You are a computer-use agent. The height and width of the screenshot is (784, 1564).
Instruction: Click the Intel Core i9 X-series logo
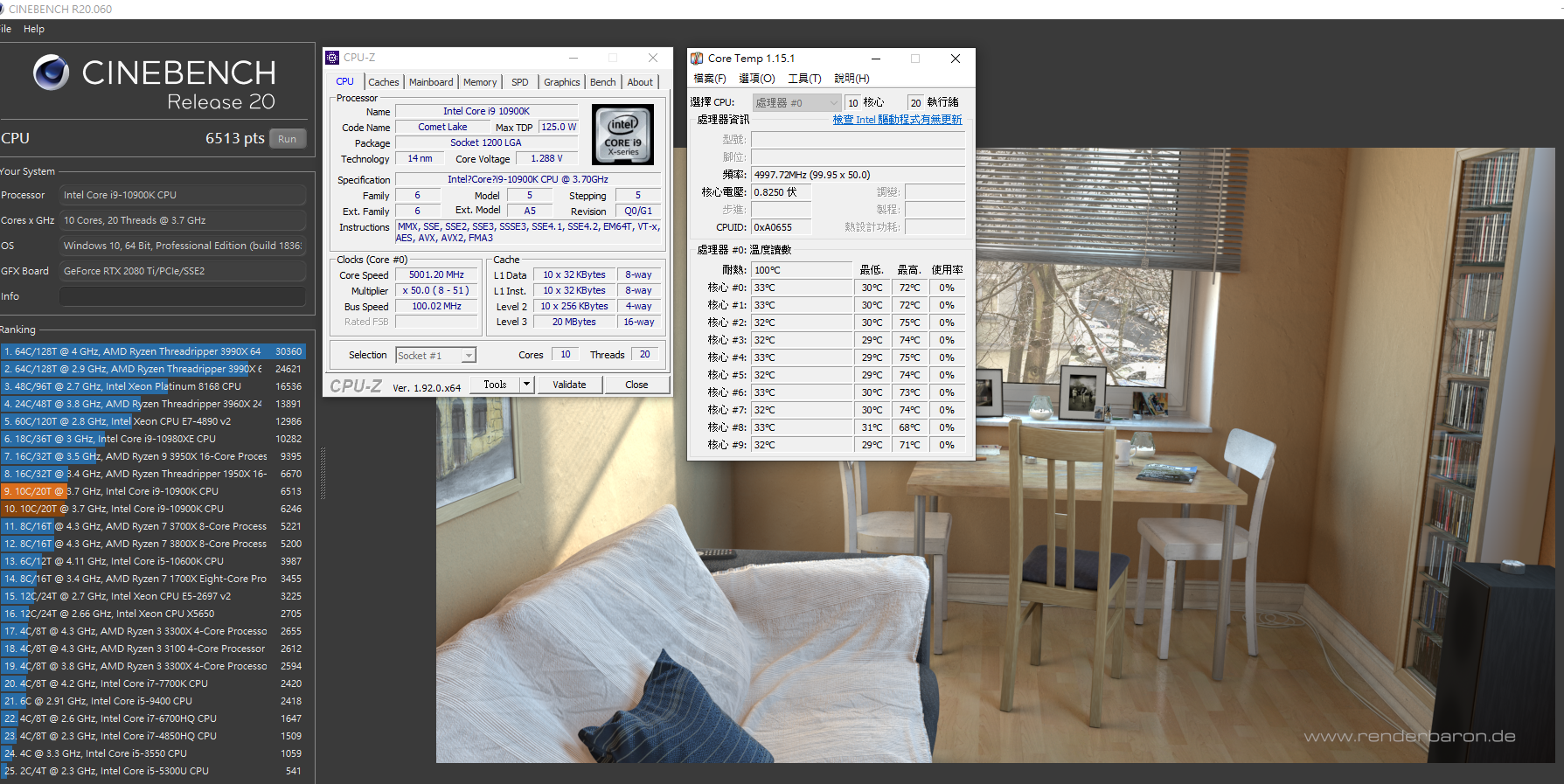(x=622, y=135)
